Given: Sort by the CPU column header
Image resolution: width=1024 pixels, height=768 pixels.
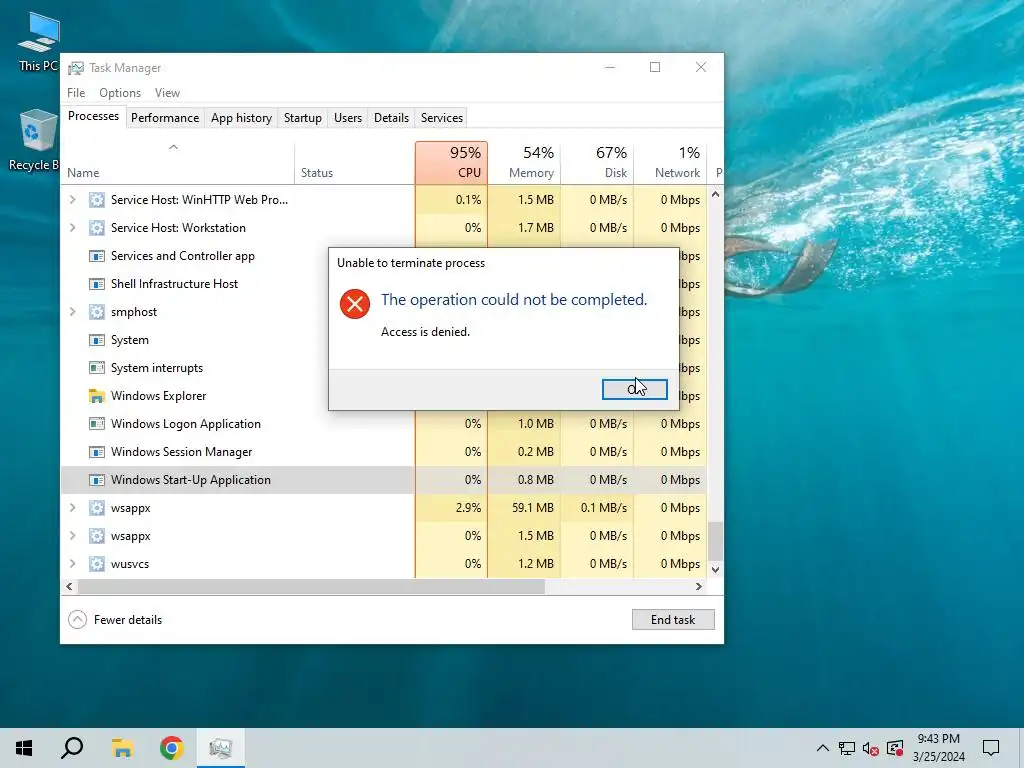Looking at the screenshot, I should [451, 163].
